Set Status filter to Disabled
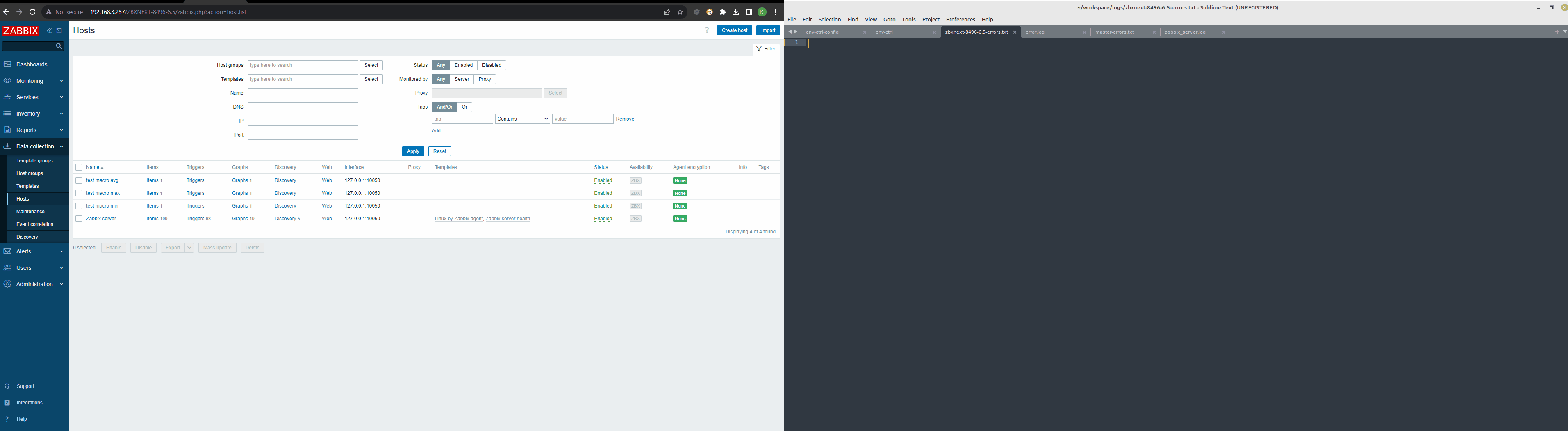 click(491, 65)
